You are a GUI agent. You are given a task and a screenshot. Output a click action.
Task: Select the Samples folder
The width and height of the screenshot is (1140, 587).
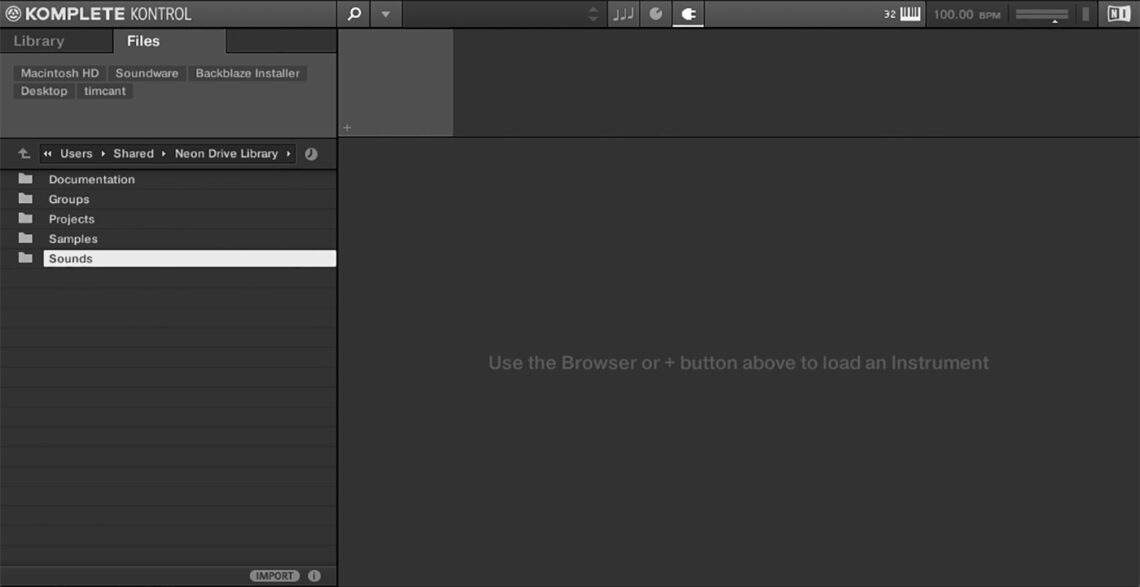click(73, 239)
